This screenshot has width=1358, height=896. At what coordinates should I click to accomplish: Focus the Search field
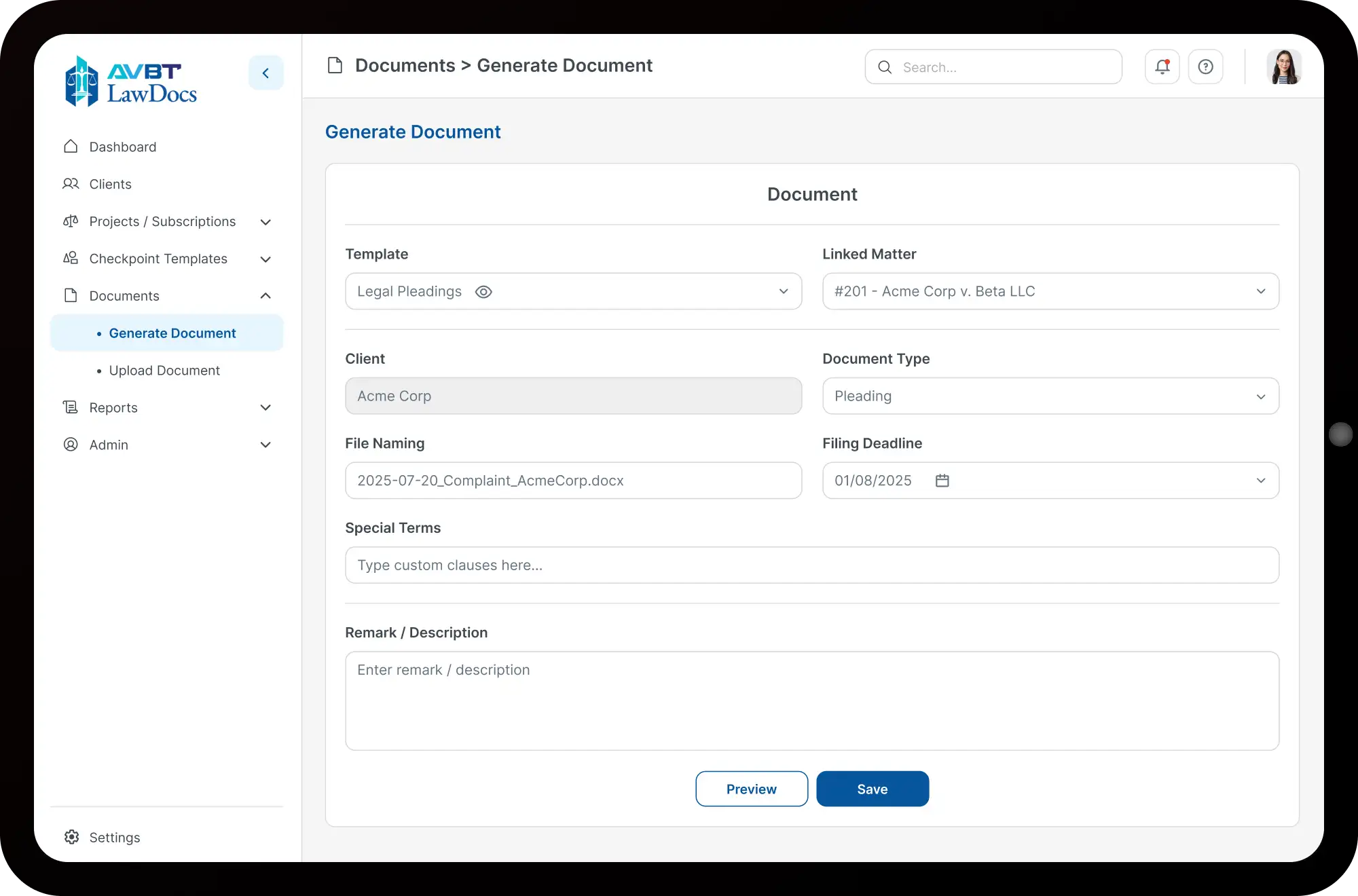coord(993,67)
